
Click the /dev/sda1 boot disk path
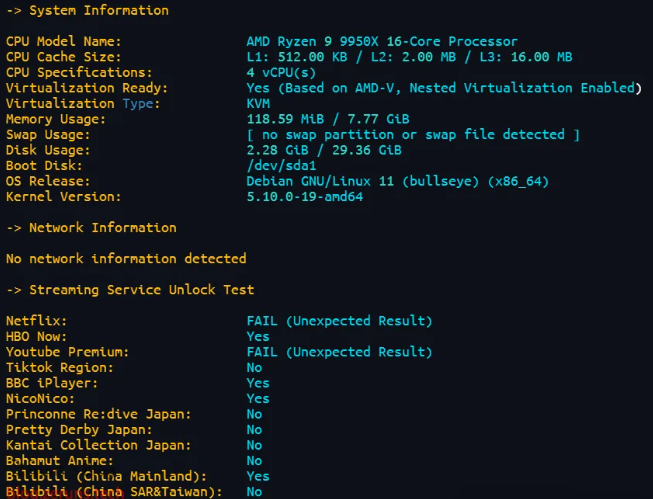click(x=281, y=166)
